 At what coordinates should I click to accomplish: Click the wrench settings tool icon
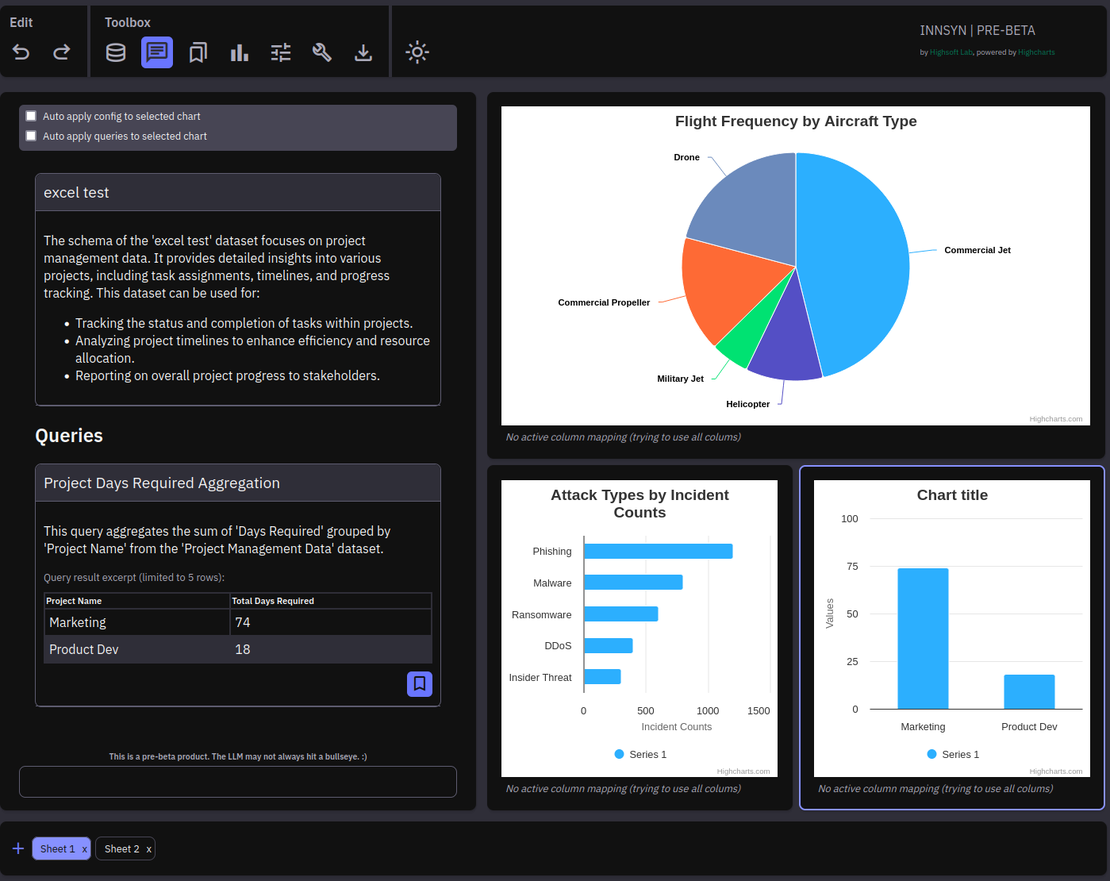tap(322, 53)
